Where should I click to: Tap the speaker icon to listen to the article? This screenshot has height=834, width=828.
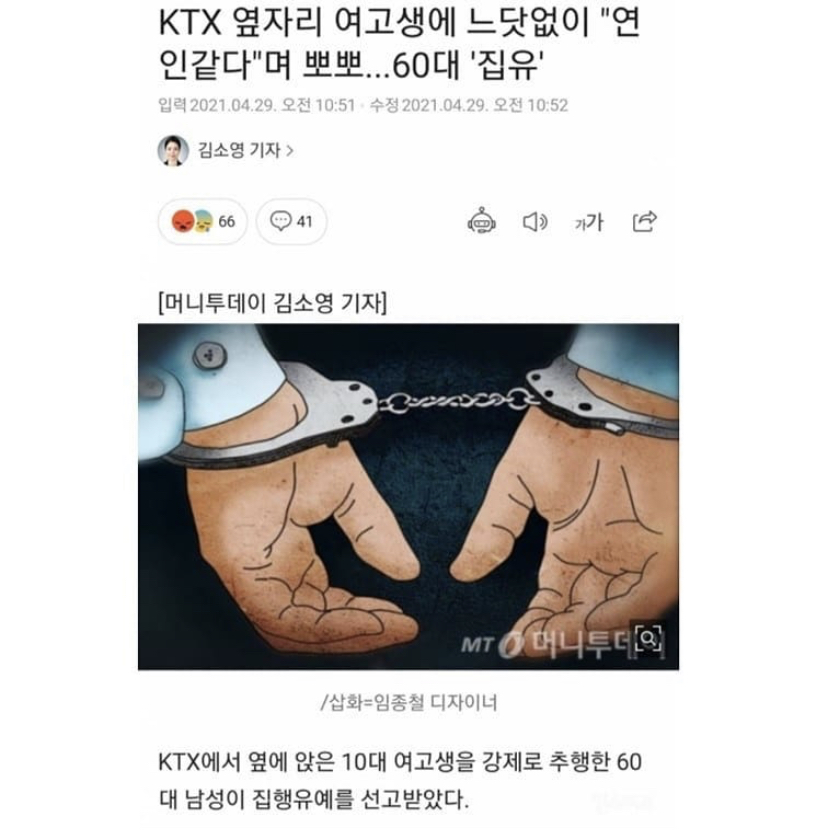pos(535,221)
